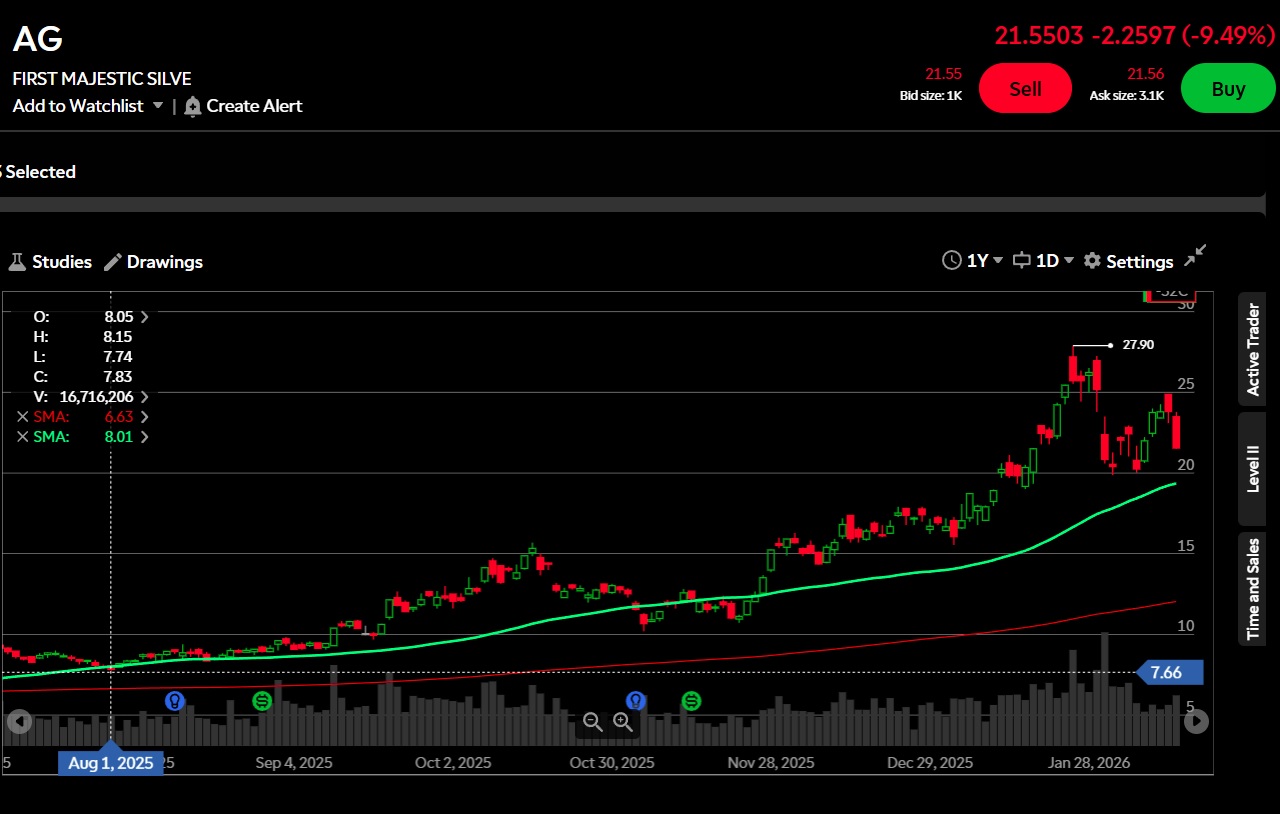Open the 1D candle interval dropdown

(x=1043, y=261)
